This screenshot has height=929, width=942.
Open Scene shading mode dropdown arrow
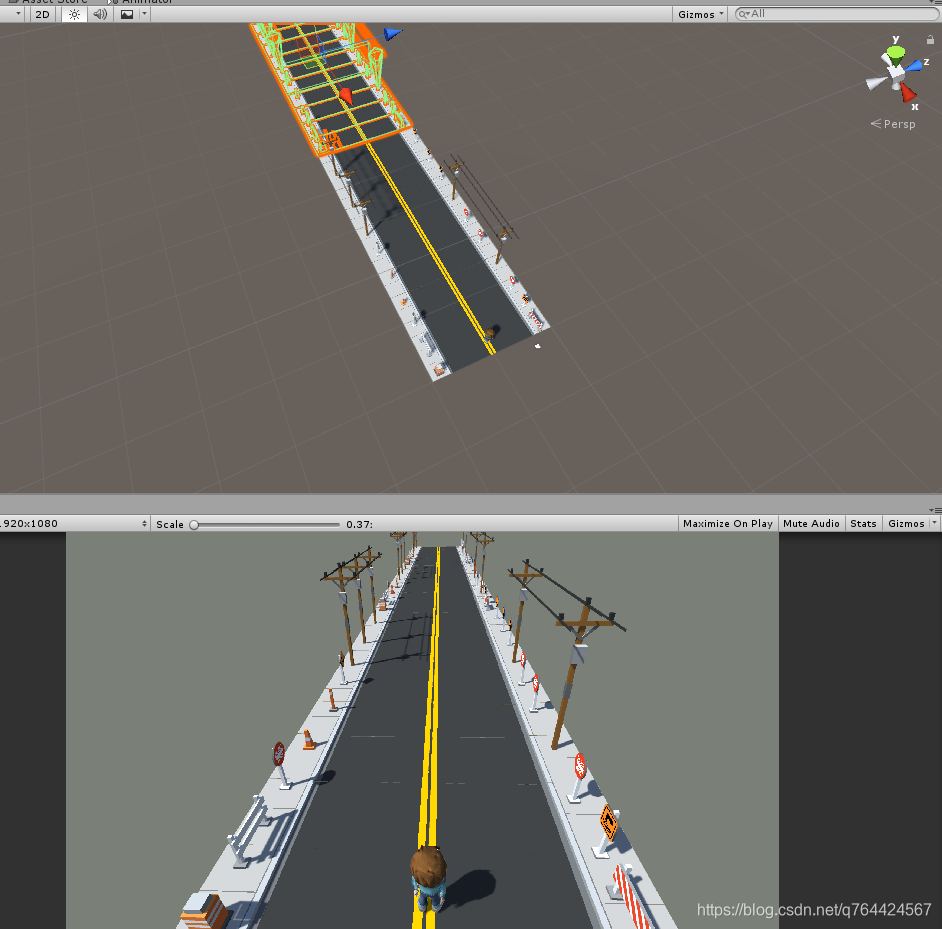18,14
